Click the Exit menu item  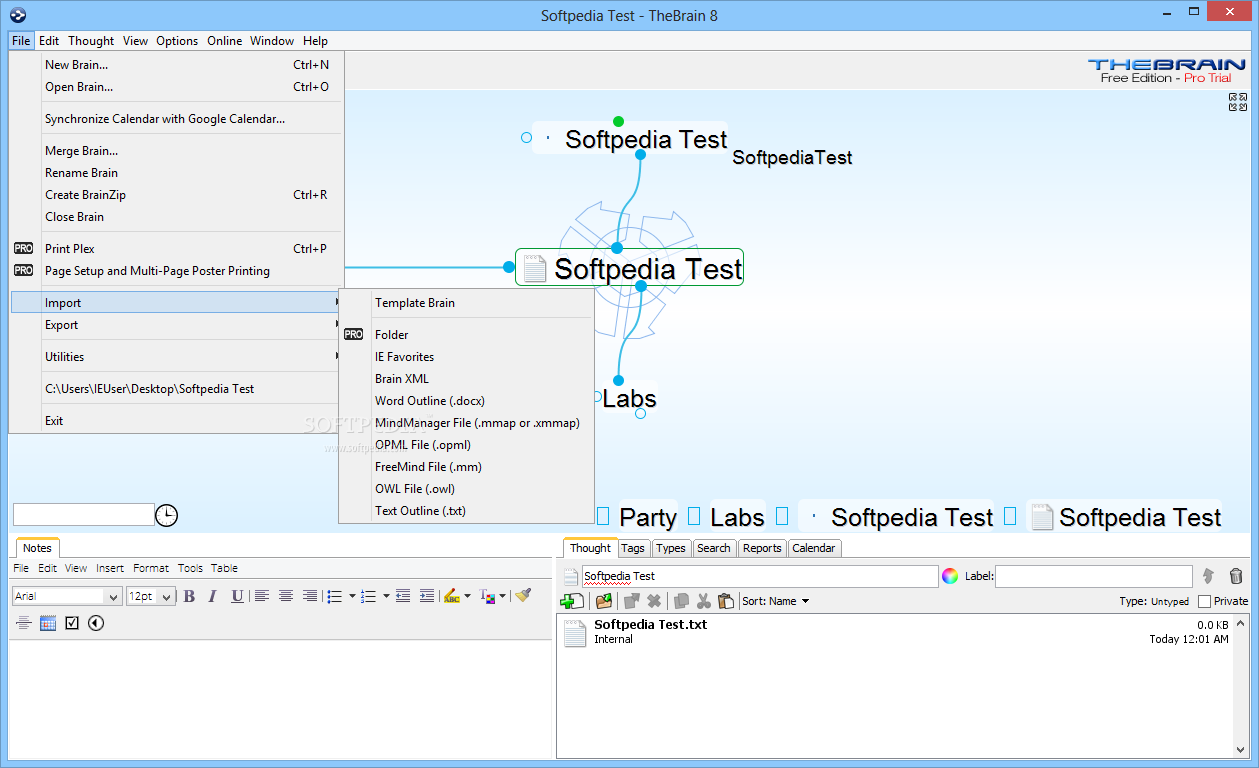click(177, 421)
